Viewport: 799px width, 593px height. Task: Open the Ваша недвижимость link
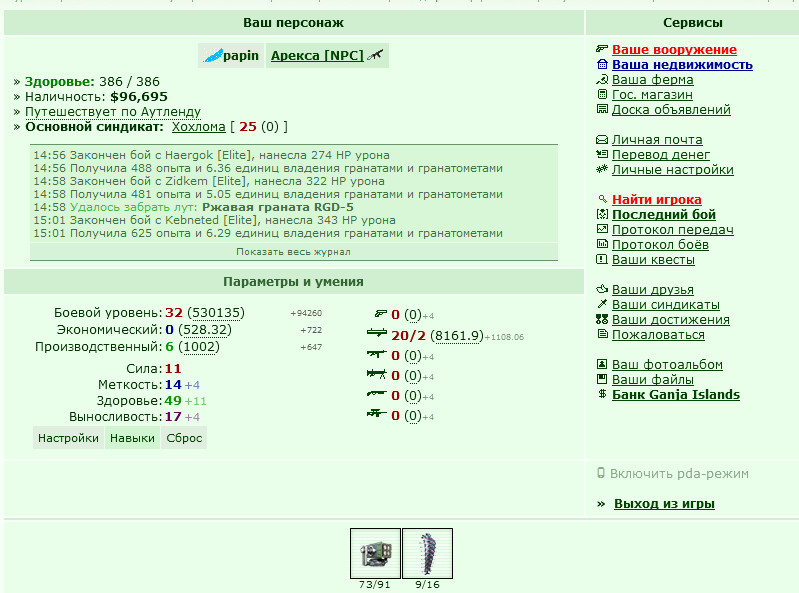point(682,65)
